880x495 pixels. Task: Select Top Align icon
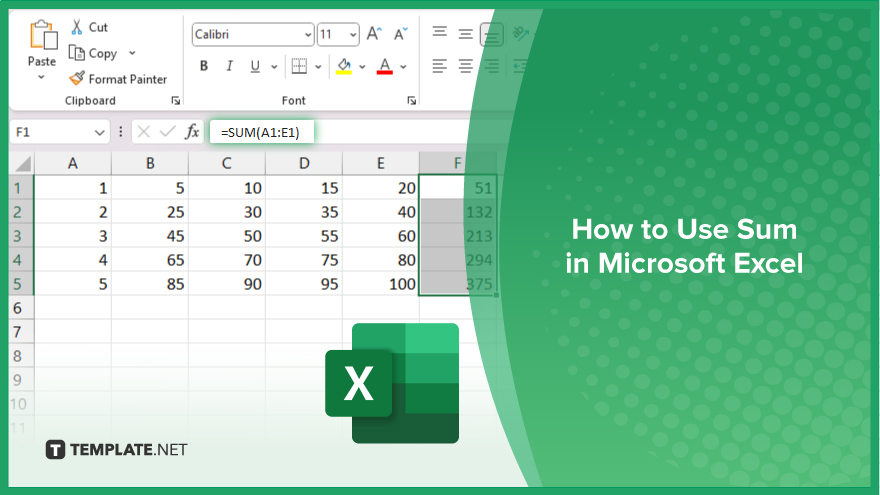[x=439, y=32]
